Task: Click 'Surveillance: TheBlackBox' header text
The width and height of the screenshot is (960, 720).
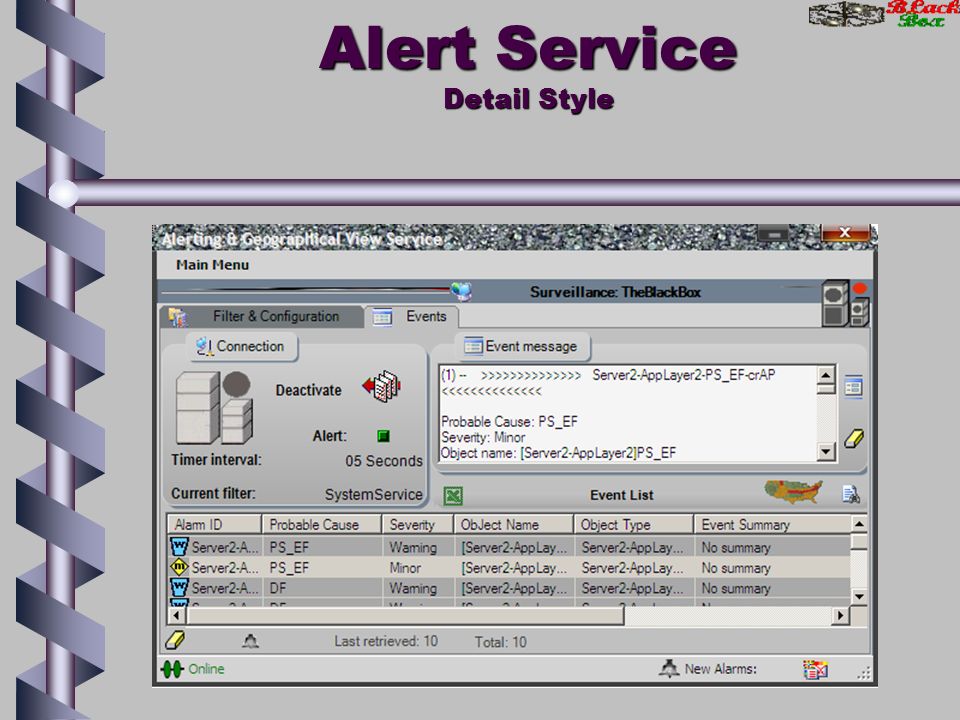Action: (615, 292)
